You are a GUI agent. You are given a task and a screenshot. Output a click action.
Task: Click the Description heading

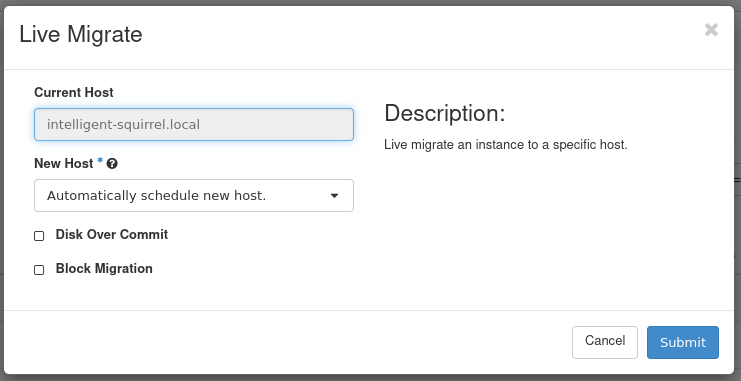445,113
